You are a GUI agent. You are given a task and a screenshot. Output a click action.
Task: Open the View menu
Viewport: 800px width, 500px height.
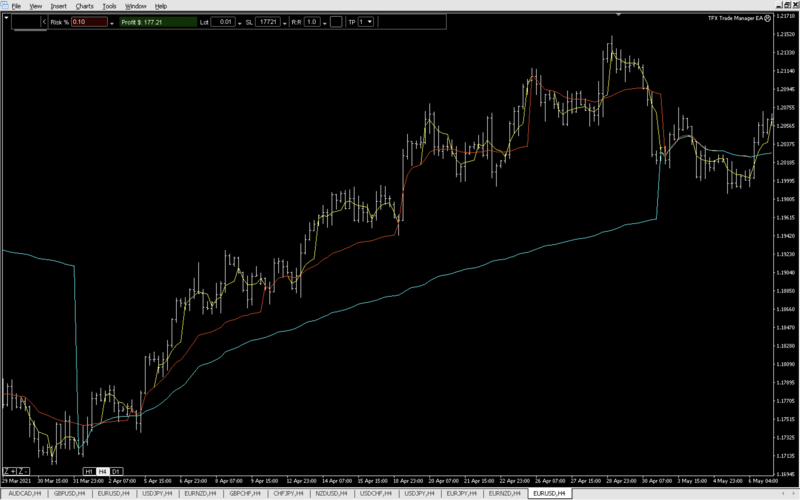click(36, 6)
